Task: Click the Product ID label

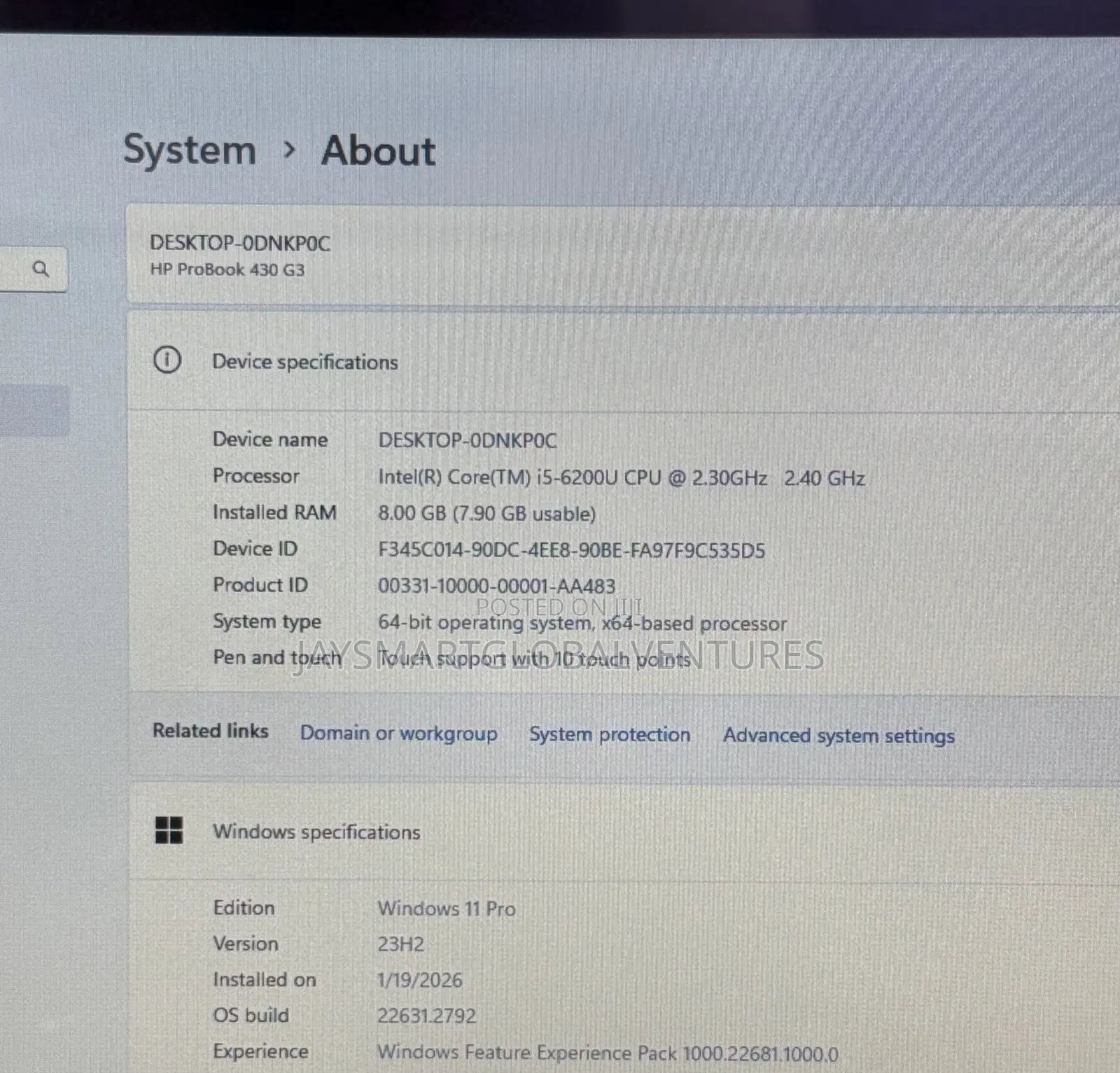Action: (x=260, y=585)
